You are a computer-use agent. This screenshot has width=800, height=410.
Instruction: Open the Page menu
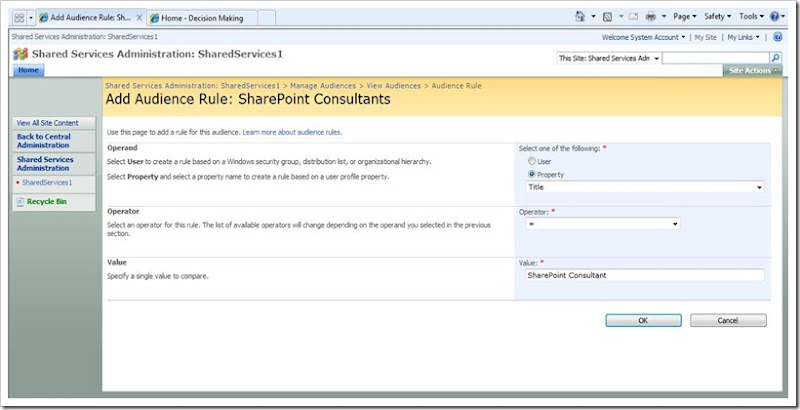click(x=685, y=17)
